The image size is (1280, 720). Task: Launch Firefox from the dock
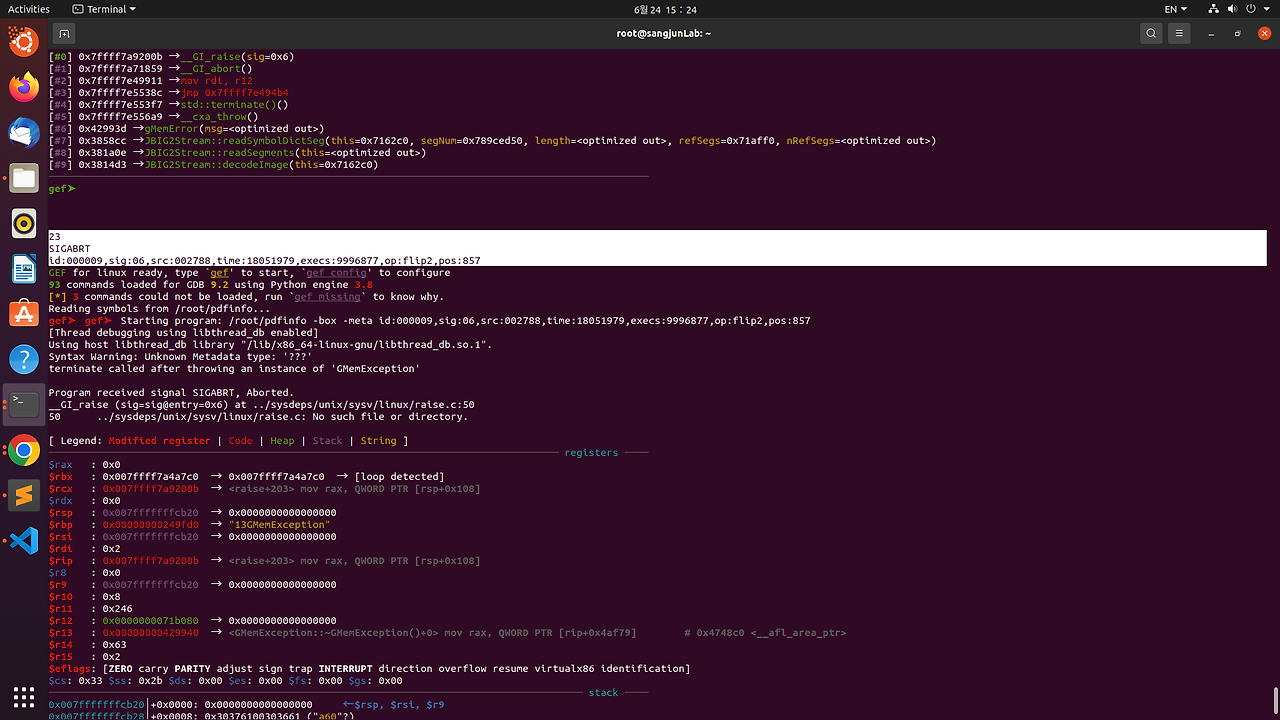point(24,87)
